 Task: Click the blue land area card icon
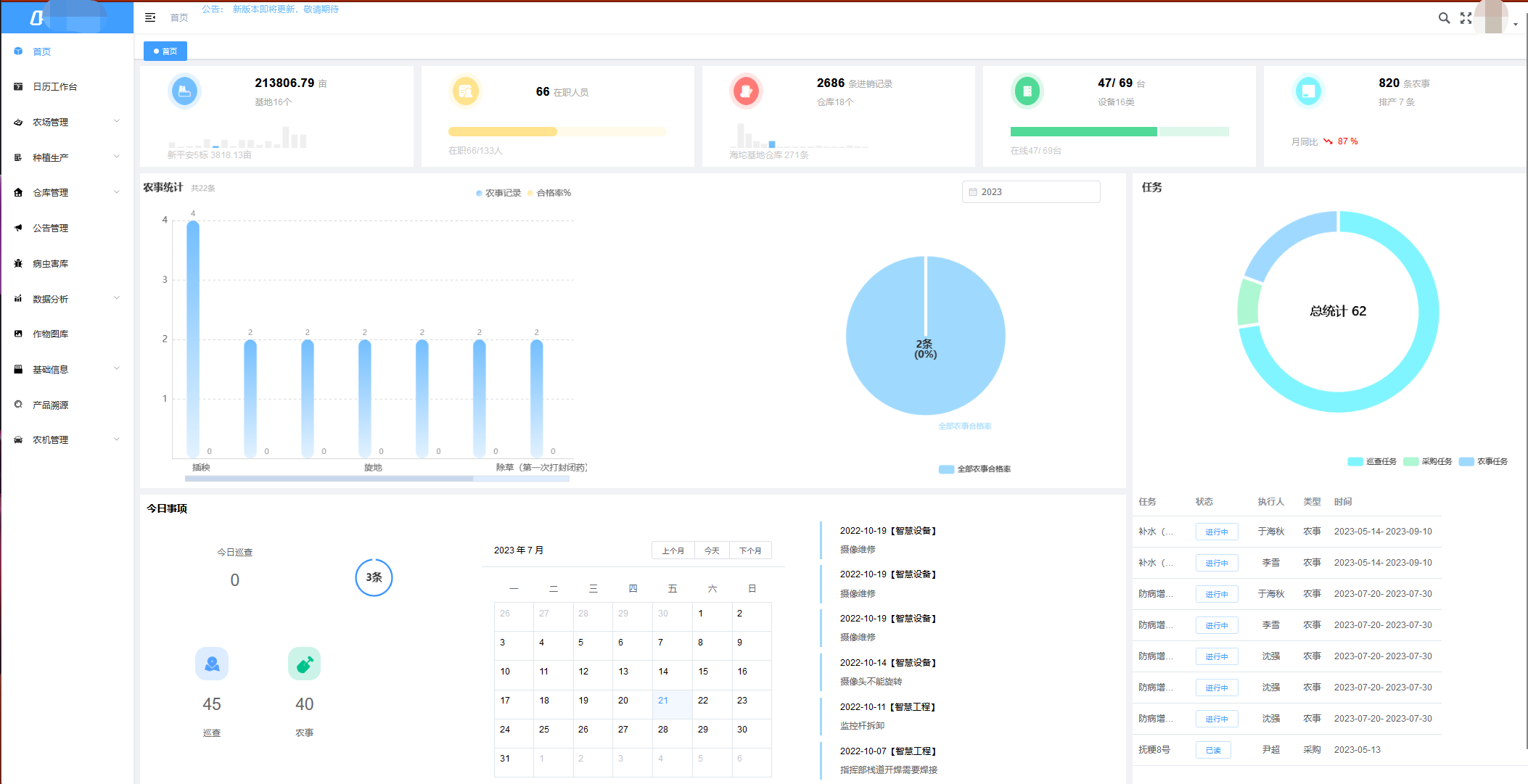point(184,91)
